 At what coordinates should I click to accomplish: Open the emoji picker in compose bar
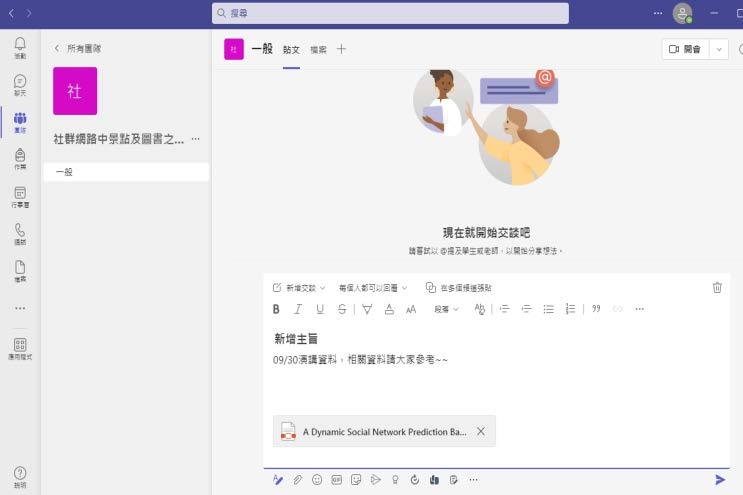point(317,480)
